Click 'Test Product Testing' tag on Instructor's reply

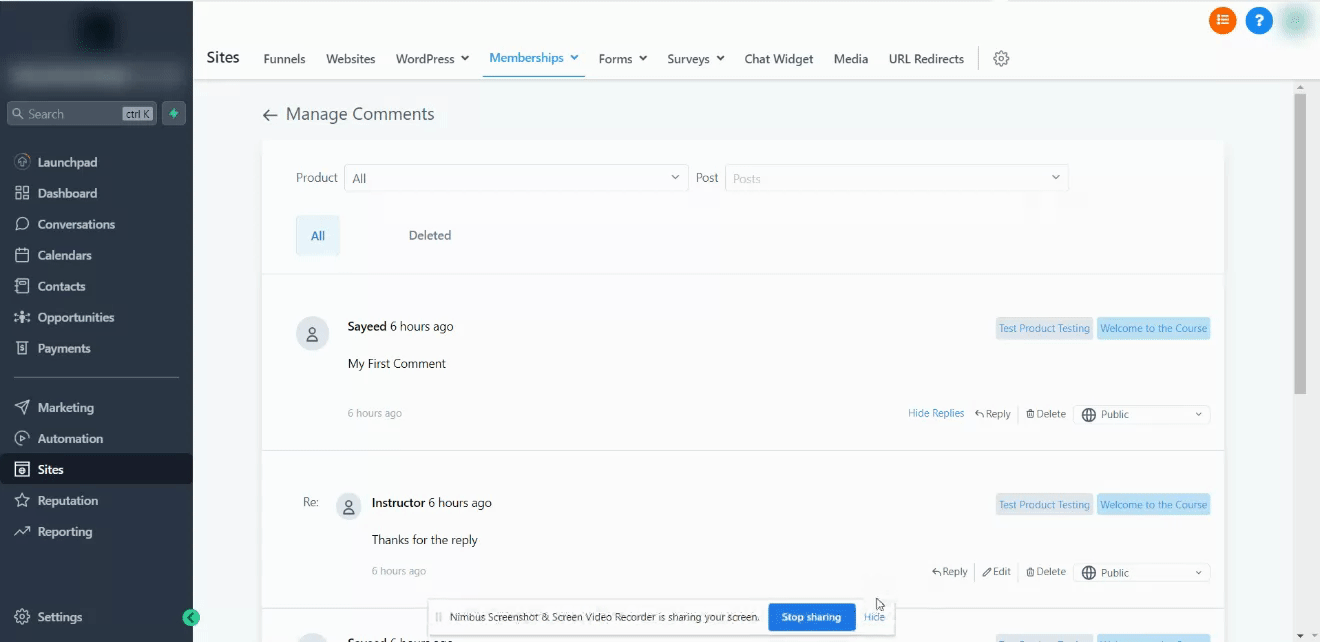(x=1044, y=505)
